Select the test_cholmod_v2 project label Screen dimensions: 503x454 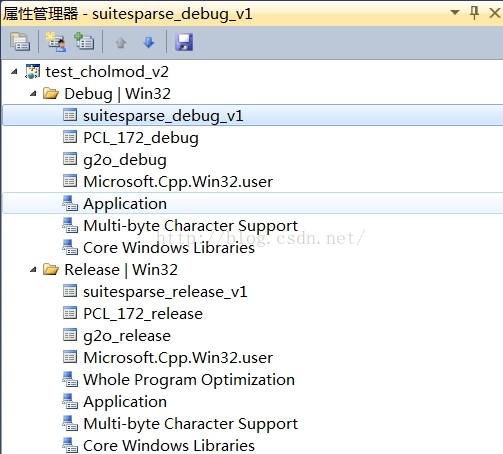coord(107,72)
